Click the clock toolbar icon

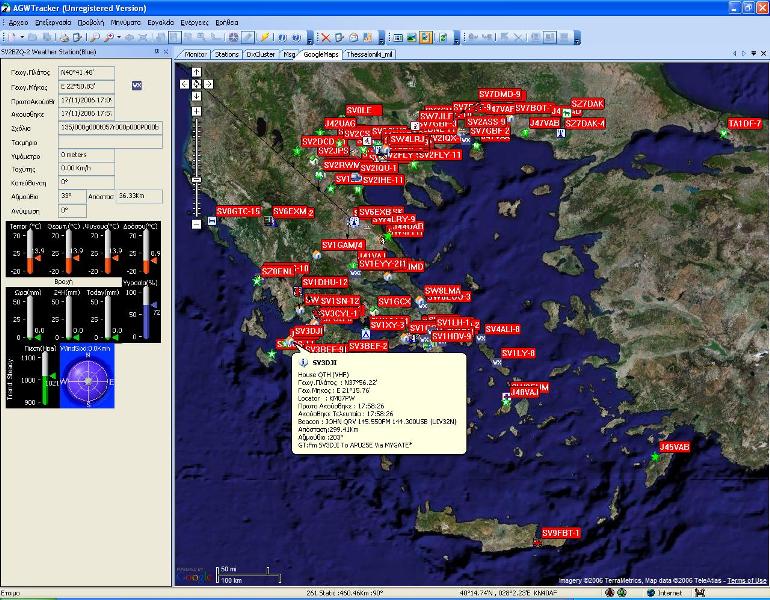(354, 37)
